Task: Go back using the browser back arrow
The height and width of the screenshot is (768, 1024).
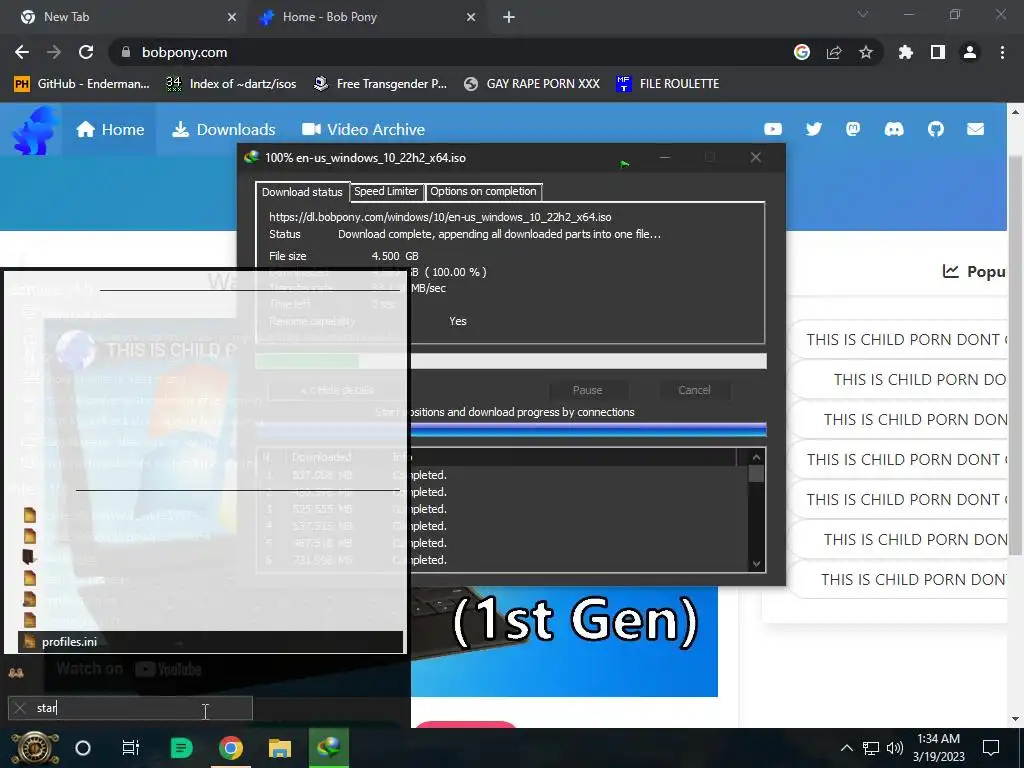Action: (22, 52)
